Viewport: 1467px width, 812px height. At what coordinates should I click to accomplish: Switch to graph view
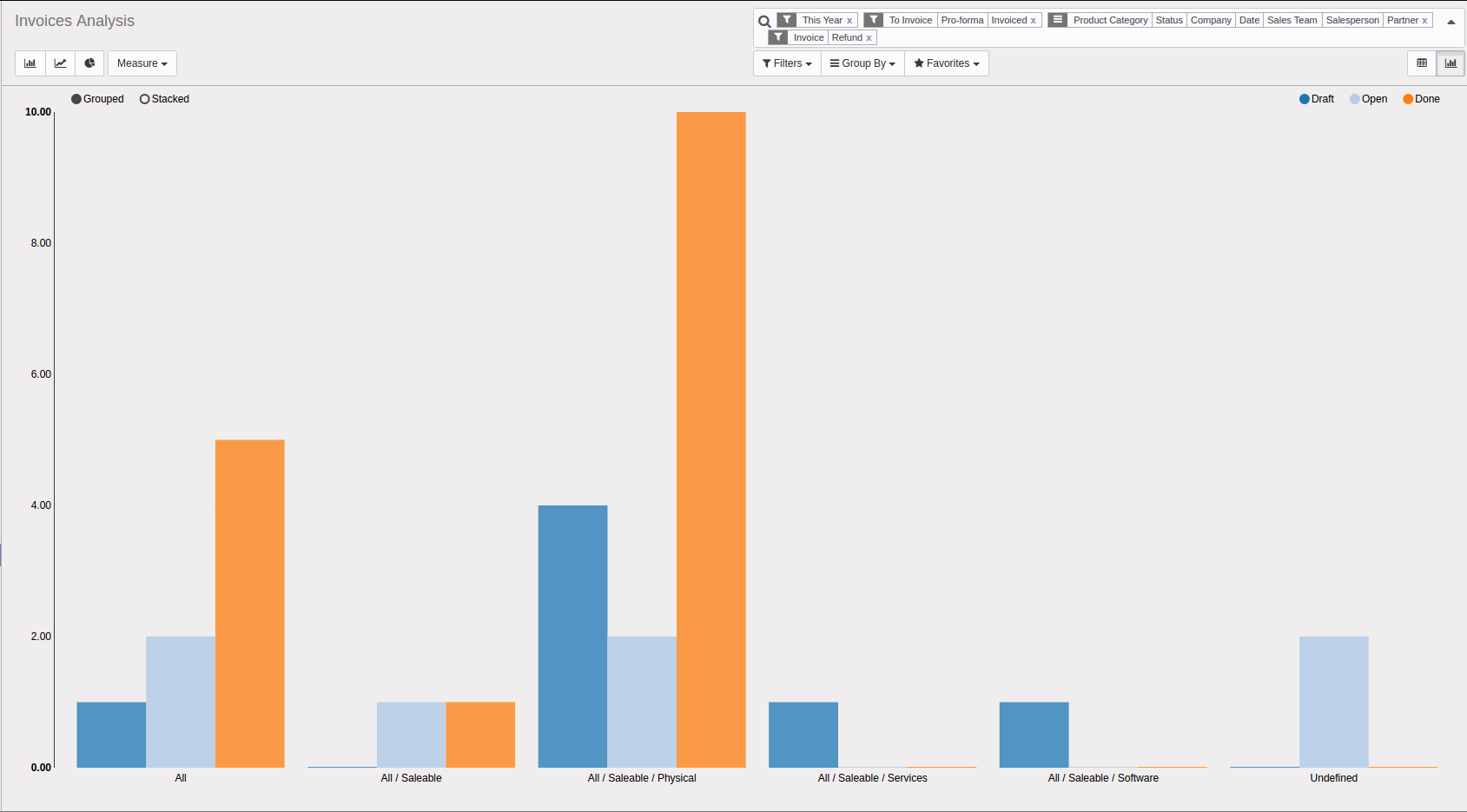pos(1450,63)
